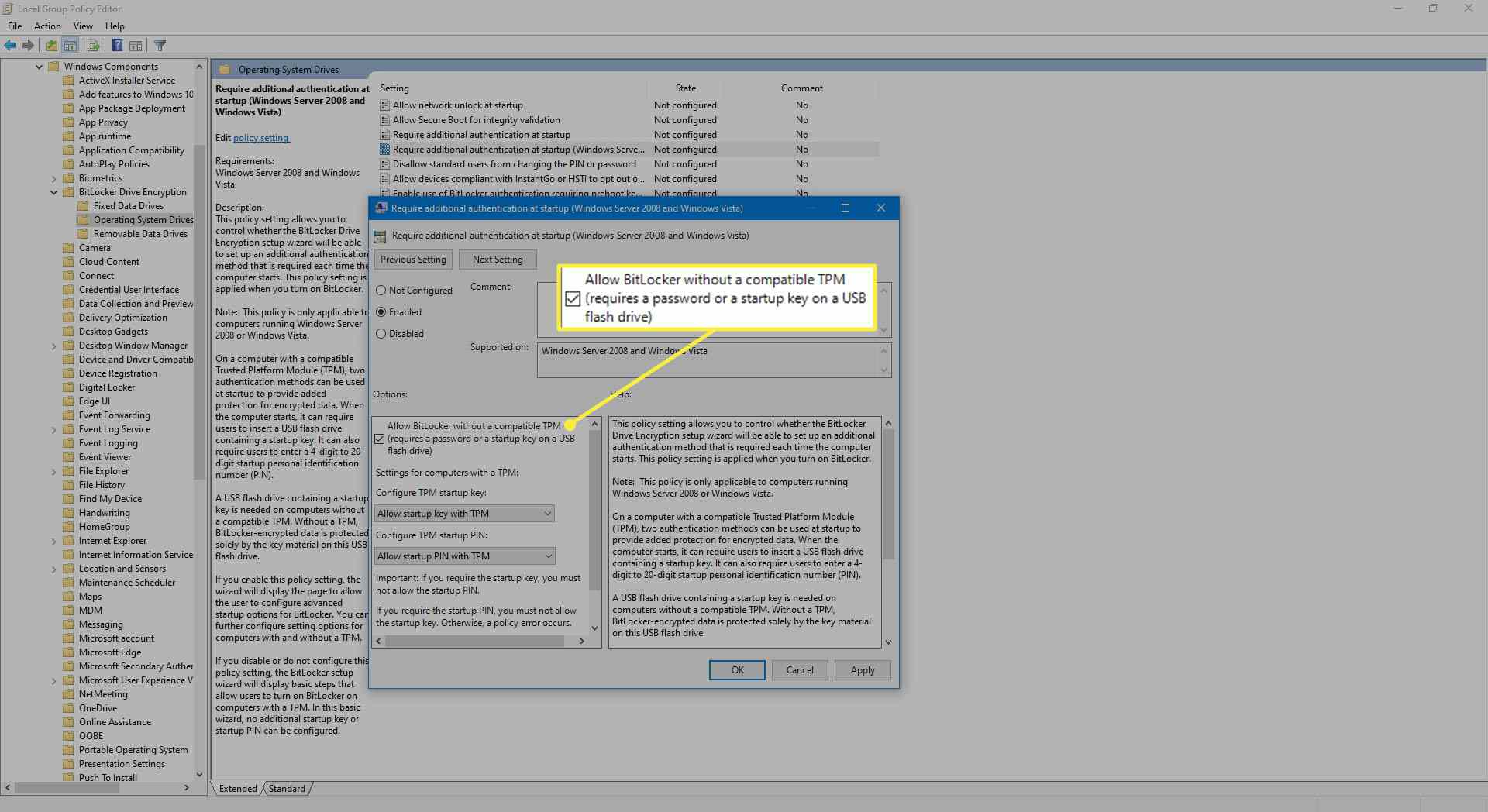Image resolution: width=1488 pixels, height=812 pixels.
Task: Open the View menu
Action: [x=83, y=26]
